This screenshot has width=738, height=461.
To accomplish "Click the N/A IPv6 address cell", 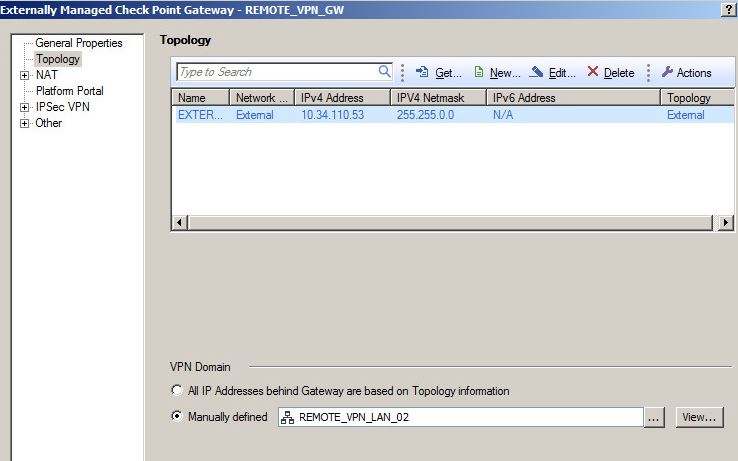I will (503, 115).
